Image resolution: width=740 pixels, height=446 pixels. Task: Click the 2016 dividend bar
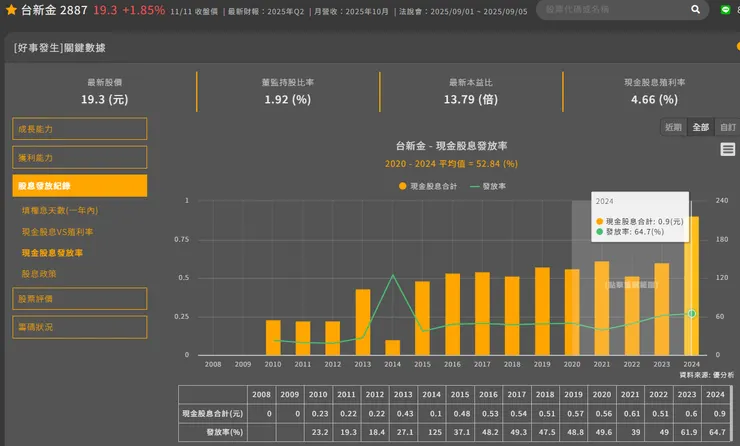pos(453,314)
